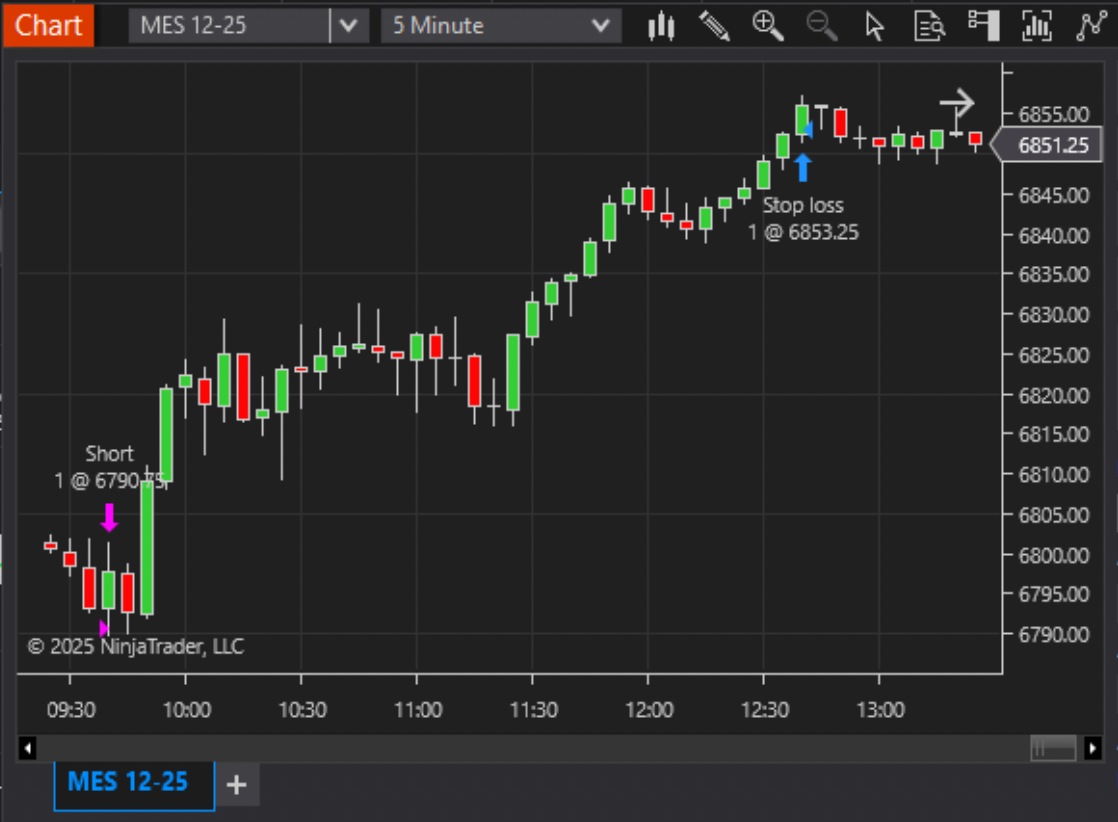Image resolution: width=1118 pixels, height=822 pixels.
Task: Click the orange Chart title label
Action: click(x=48, y=26)
